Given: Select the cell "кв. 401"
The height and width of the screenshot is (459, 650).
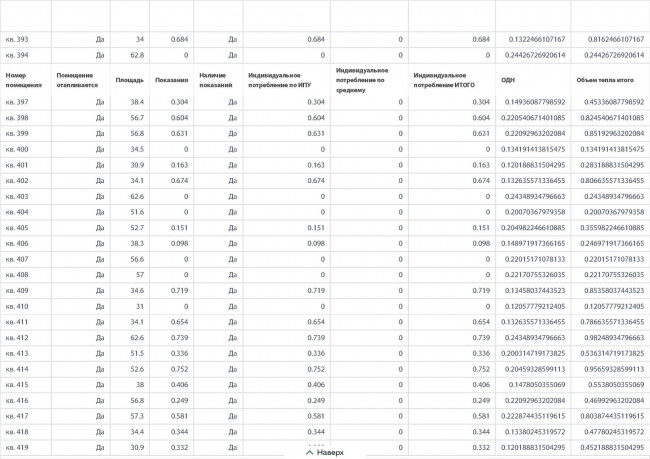Looking at the screenshot, I should pyautogui.click(x=17, y=165).
